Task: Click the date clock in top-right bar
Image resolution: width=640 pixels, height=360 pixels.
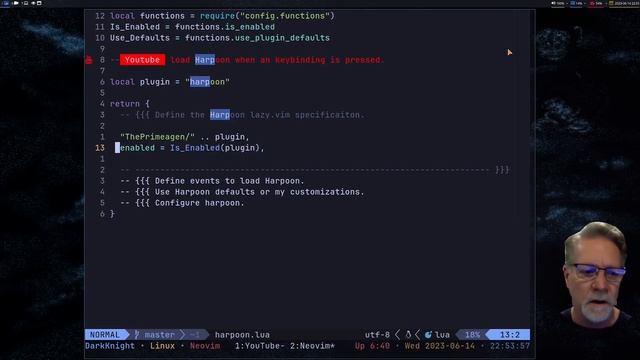Action: [624, 3]
